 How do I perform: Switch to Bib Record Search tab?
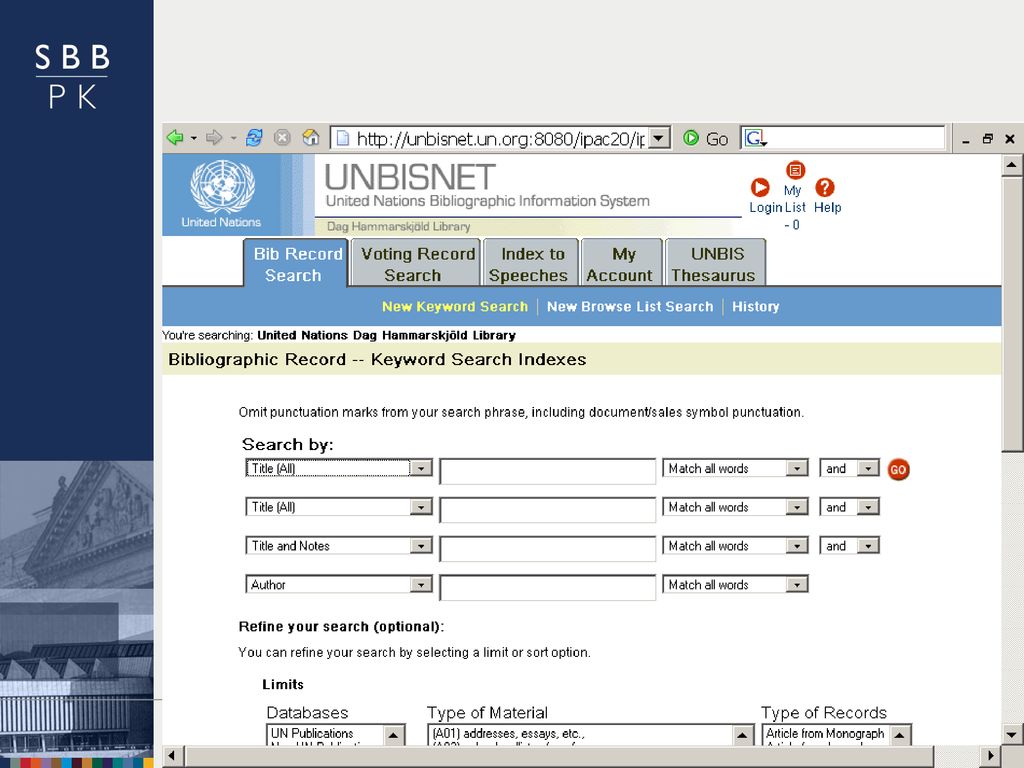[x=296, y=264]
